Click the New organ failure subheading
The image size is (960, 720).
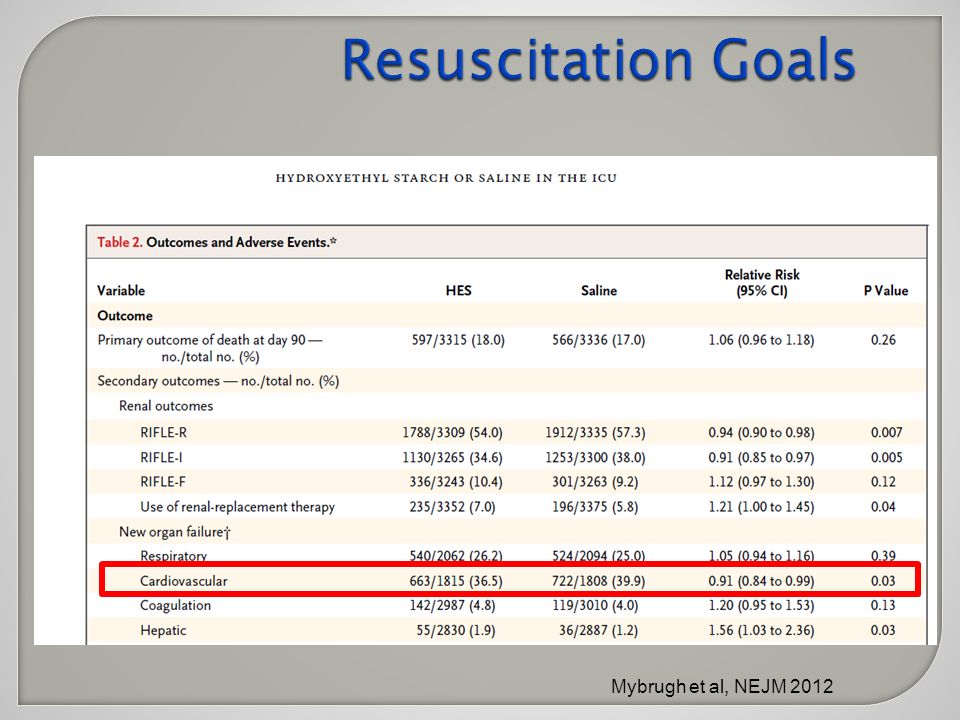pos(174,532)
